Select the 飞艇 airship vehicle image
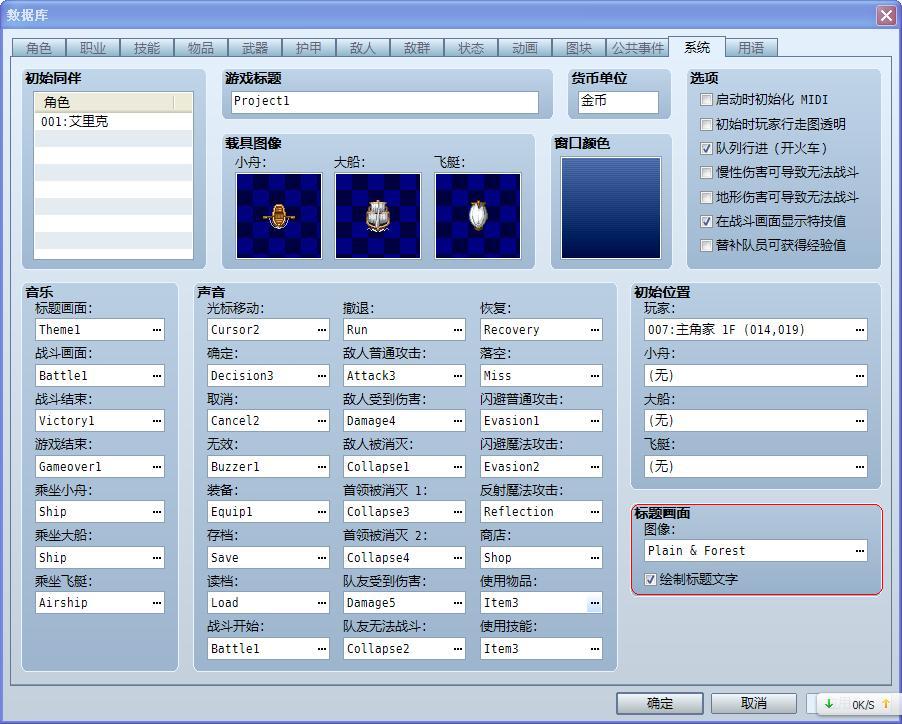Image resolution: width=902 pixels, height=724 pixels. click(x=478, y=216)
